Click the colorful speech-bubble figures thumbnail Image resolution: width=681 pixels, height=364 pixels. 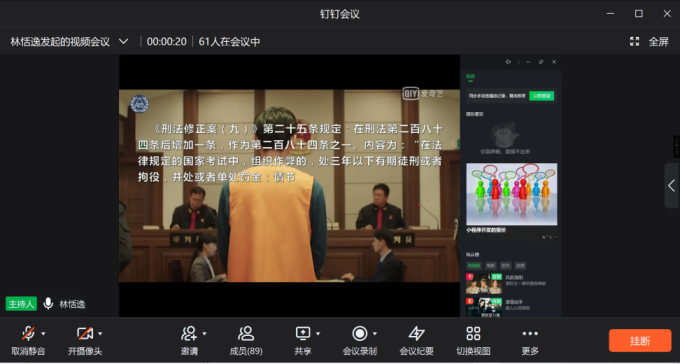(512, 194)
